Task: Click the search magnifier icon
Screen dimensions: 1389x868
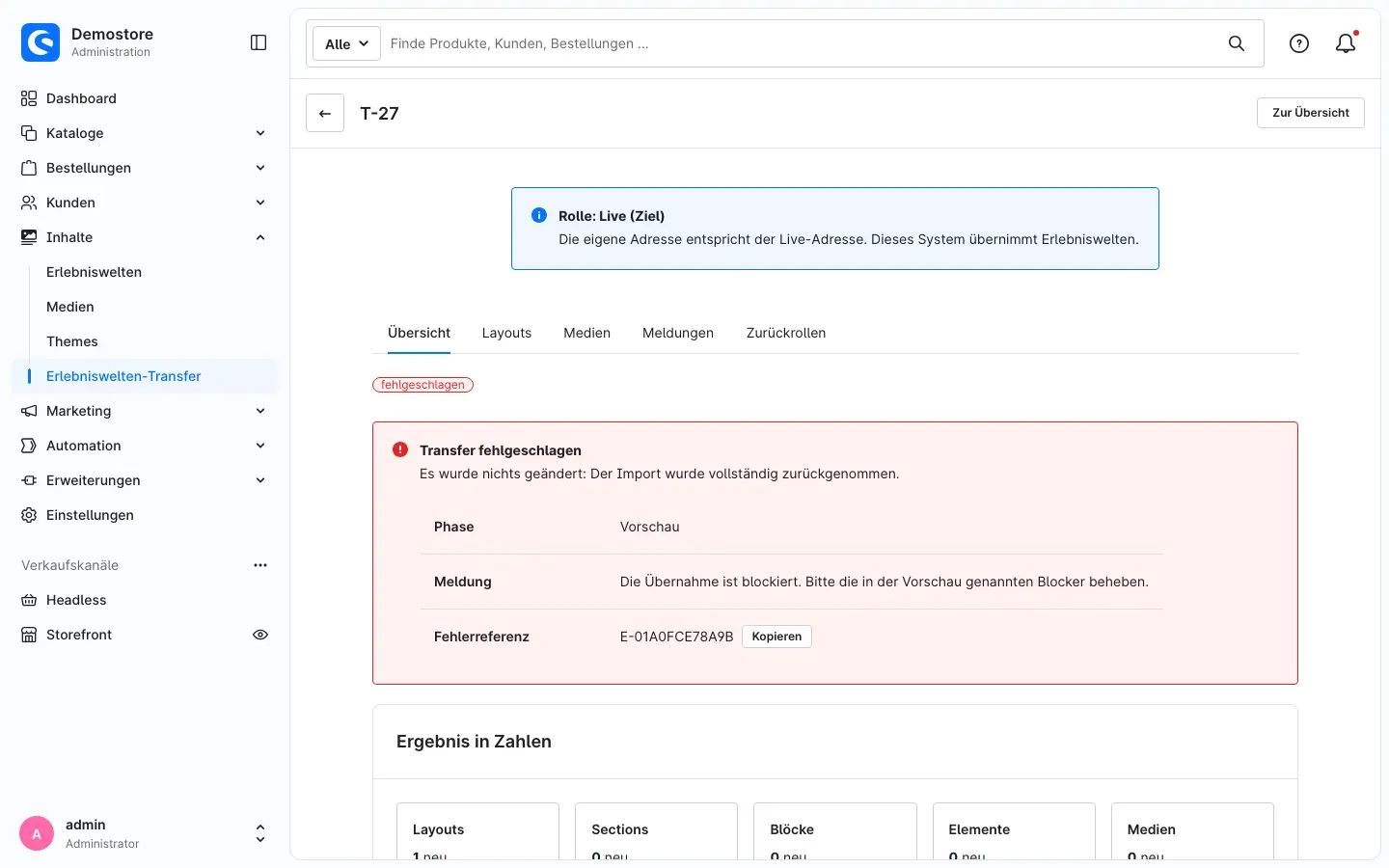Action: coord(1237,43)
